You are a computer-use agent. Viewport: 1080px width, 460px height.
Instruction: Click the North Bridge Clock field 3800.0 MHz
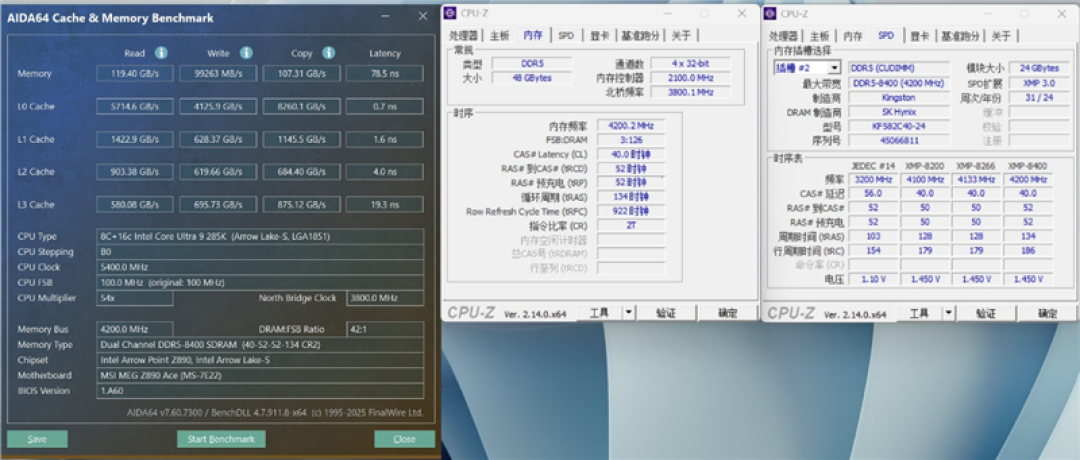pyautogui.click(x=384, y=298)
